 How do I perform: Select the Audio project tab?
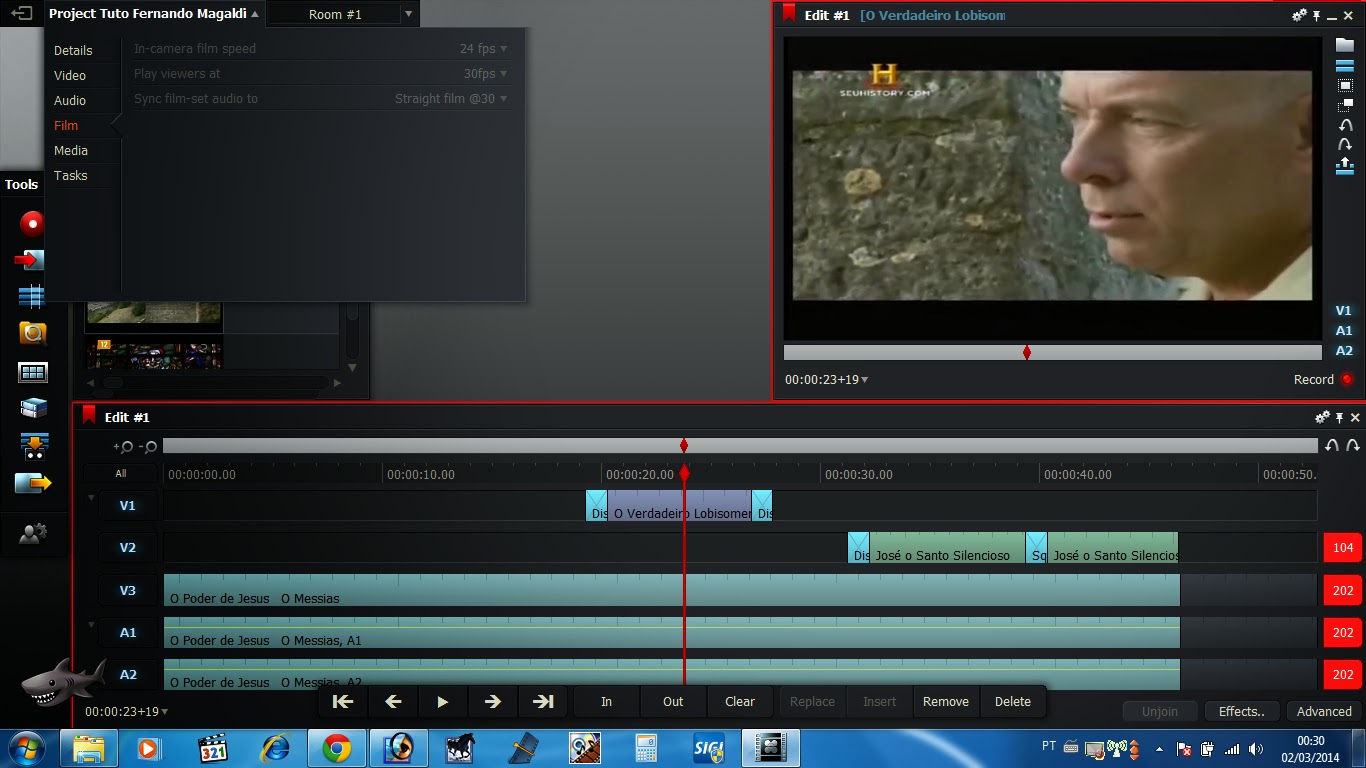tap(70, 100)
